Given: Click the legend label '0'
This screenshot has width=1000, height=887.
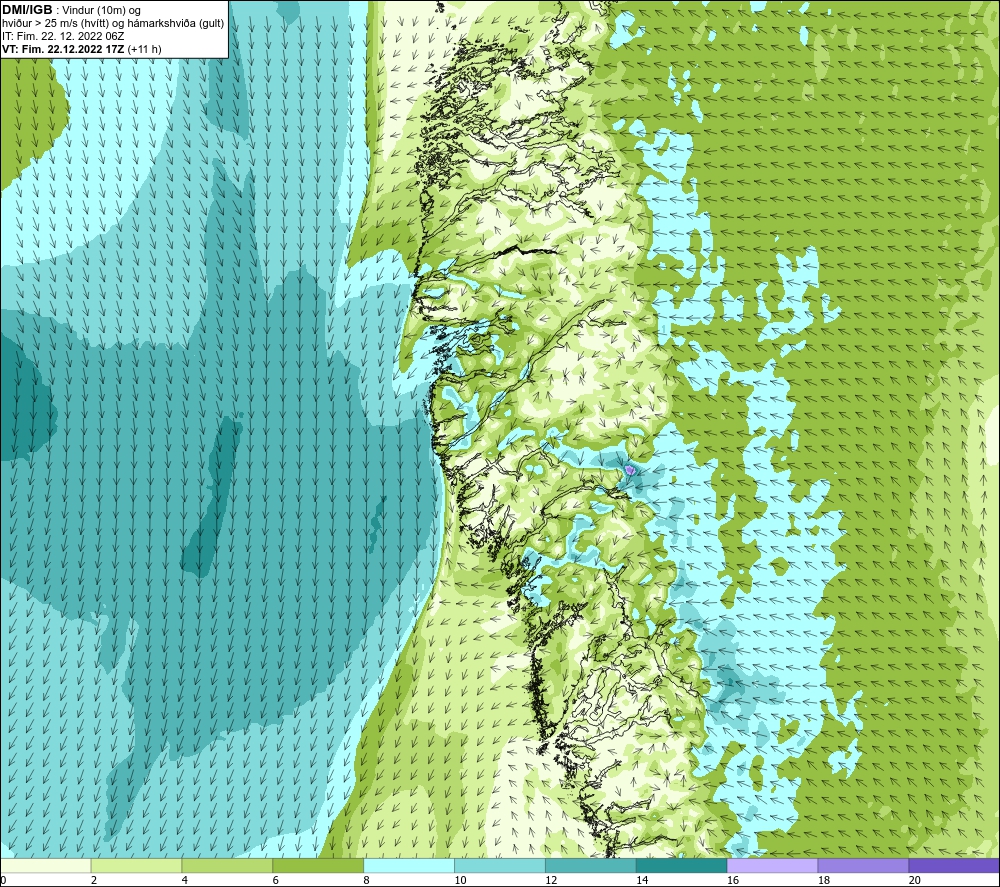Looking at the screenshot, I should [x=3, y=880].
